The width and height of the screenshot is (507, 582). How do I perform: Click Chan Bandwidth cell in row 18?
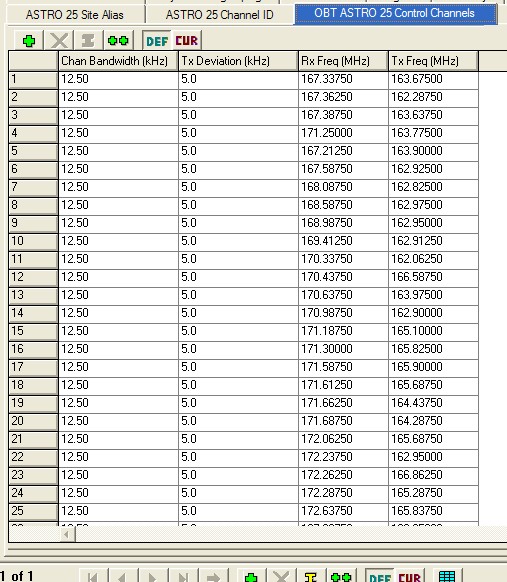tap(118, 386)
